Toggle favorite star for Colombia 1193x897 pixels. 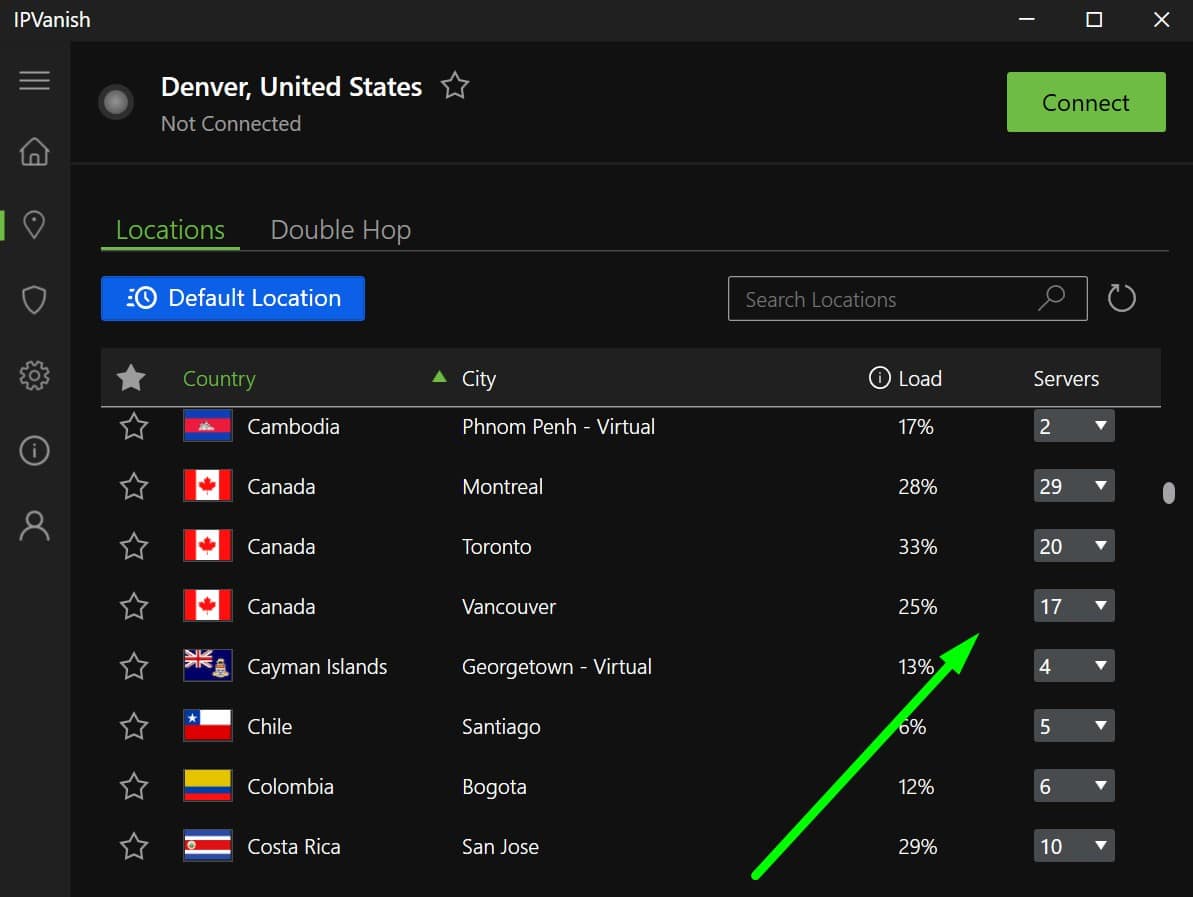[x=134, y=787]
